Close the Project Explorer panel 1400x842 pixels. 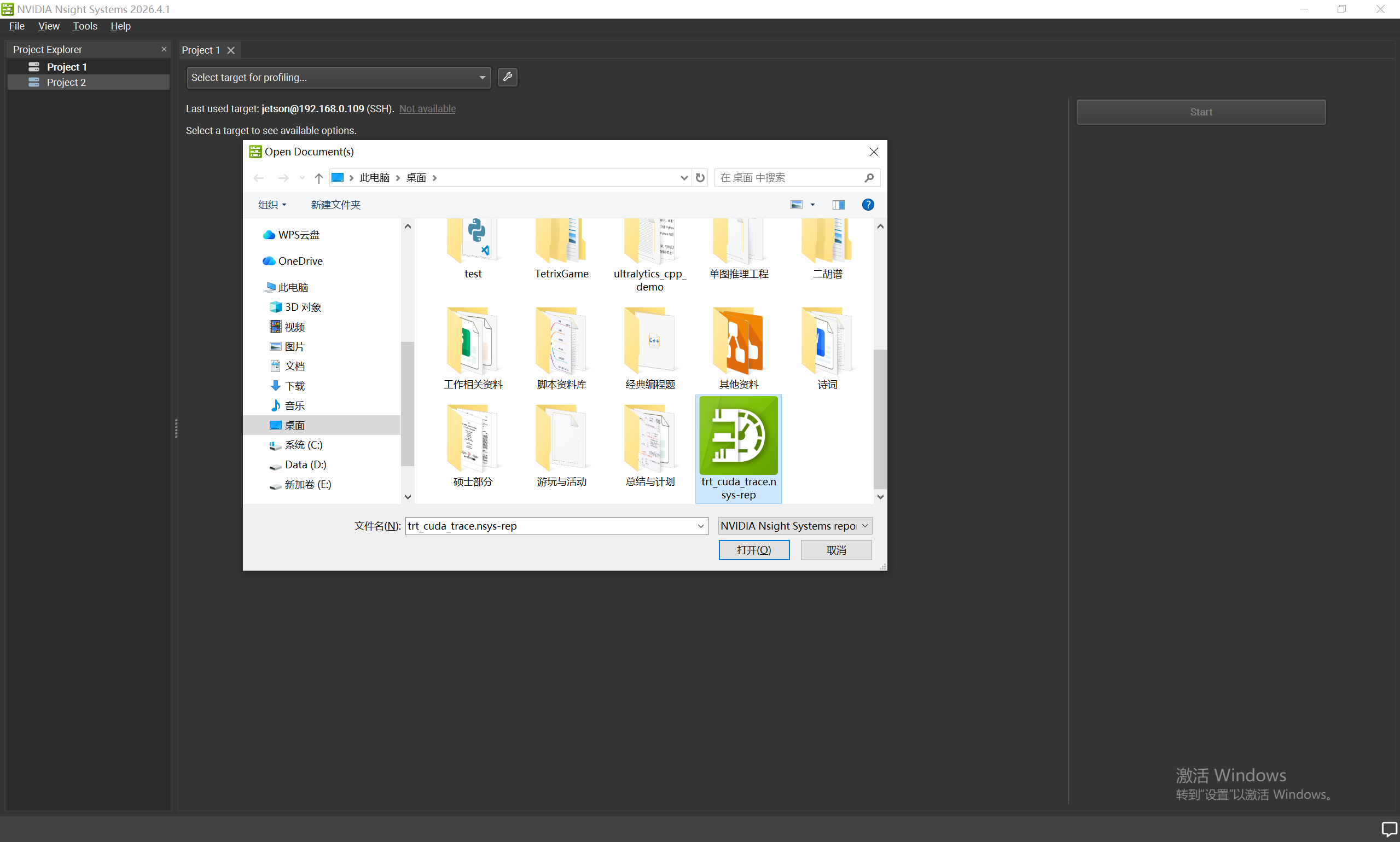click(x=164, y=49)
